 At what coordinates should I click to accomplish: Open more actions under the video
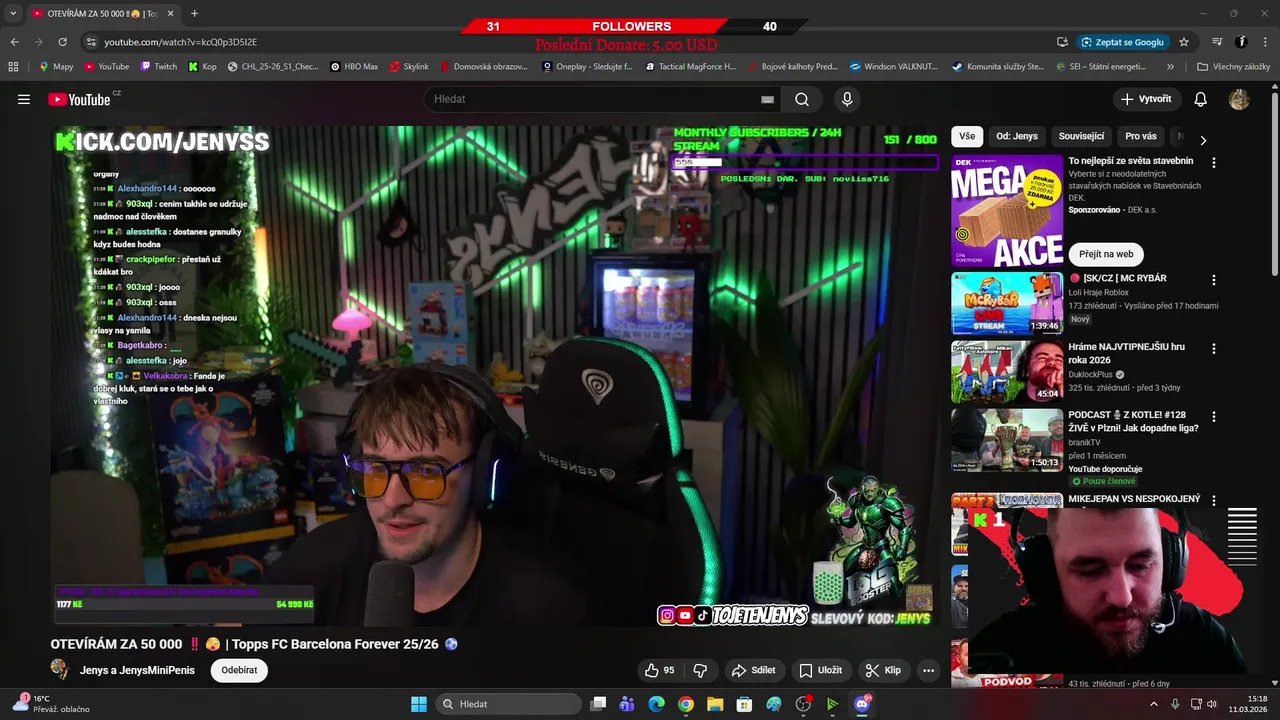[928, 670]
